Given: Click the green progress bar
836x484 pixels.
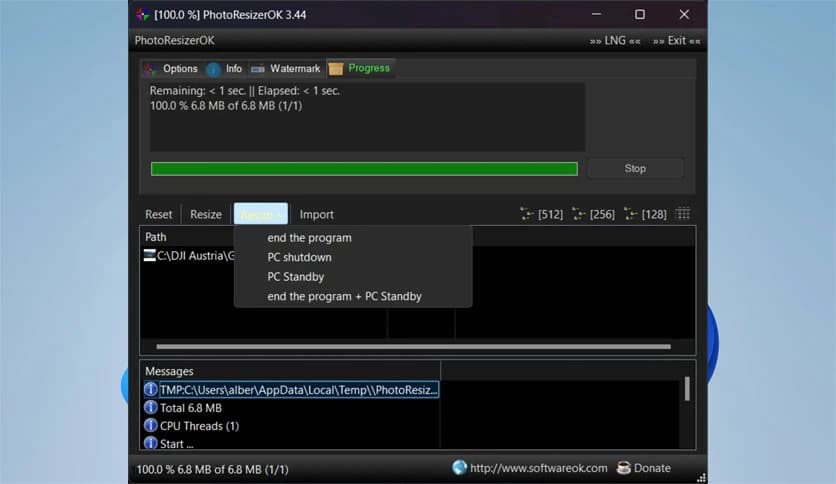Looking at the screenshot, I should tap(364, 169).
